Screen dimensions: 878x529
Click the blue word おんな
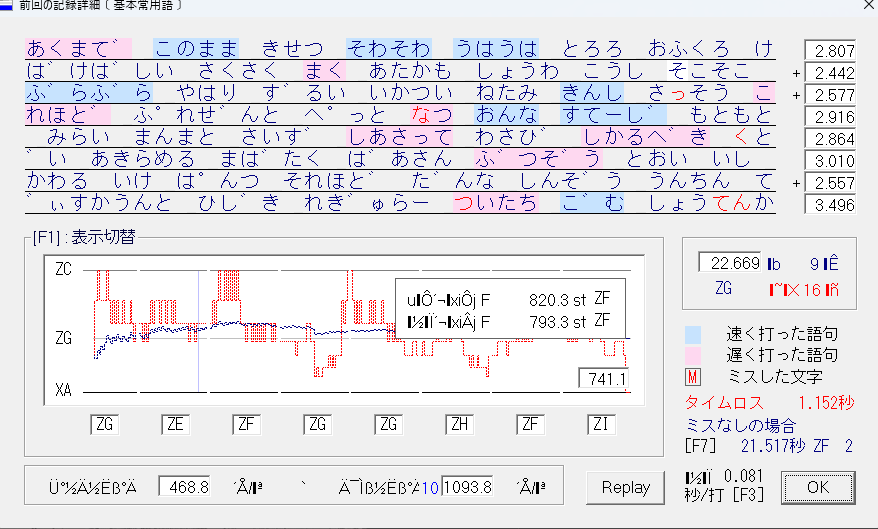click(x=507, y=115)
